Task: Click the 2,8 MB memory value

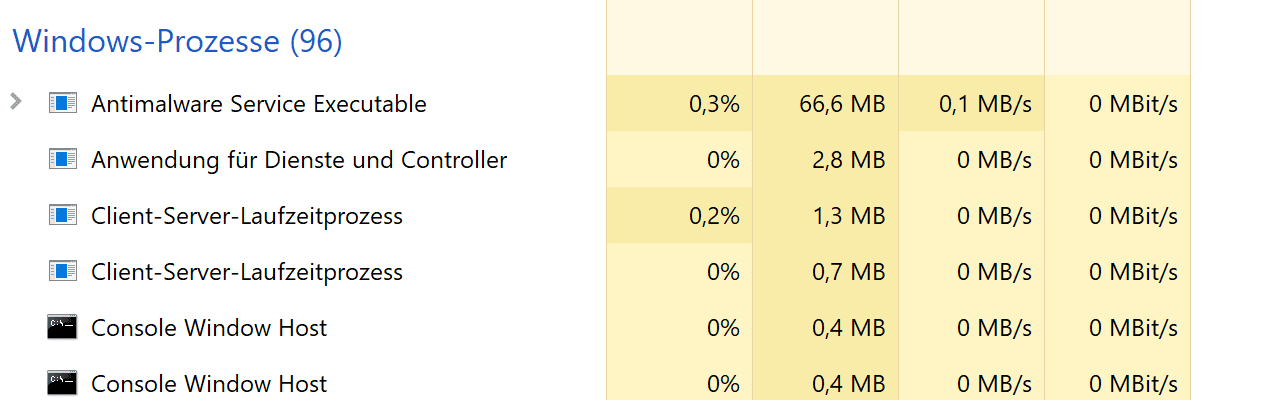Action: (850, 160)
